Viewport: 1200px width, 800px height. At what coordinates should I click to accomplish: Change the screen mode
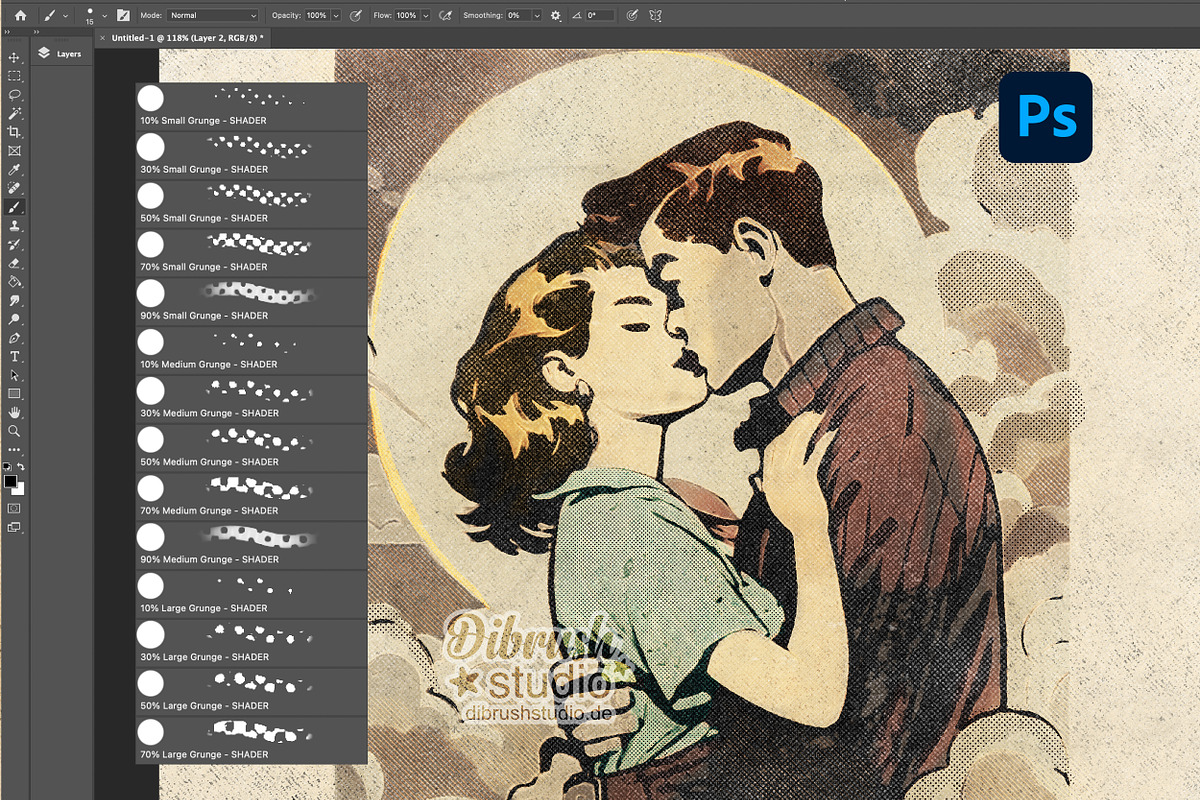pyautogui.click(x=14, y=526)
